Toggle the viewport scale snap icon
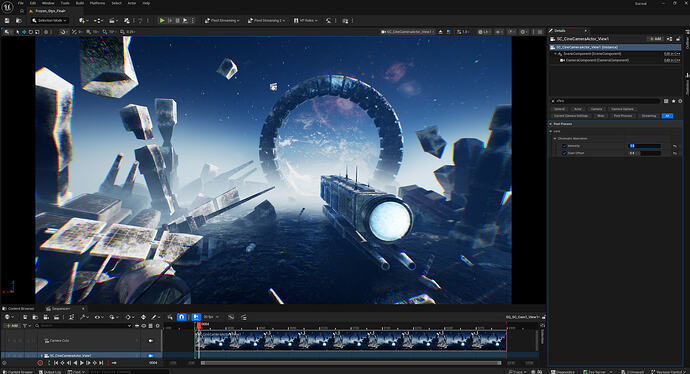 (x=122, y=32)
